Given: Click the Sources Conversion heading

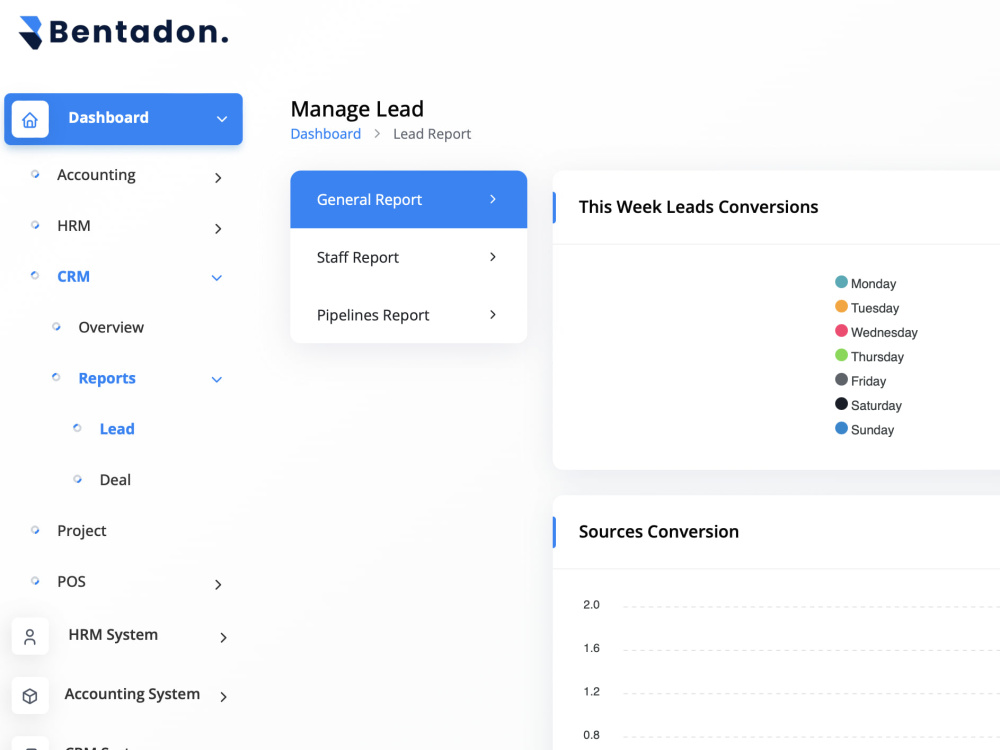Looking at the screenshot, I should click(659, 531).
